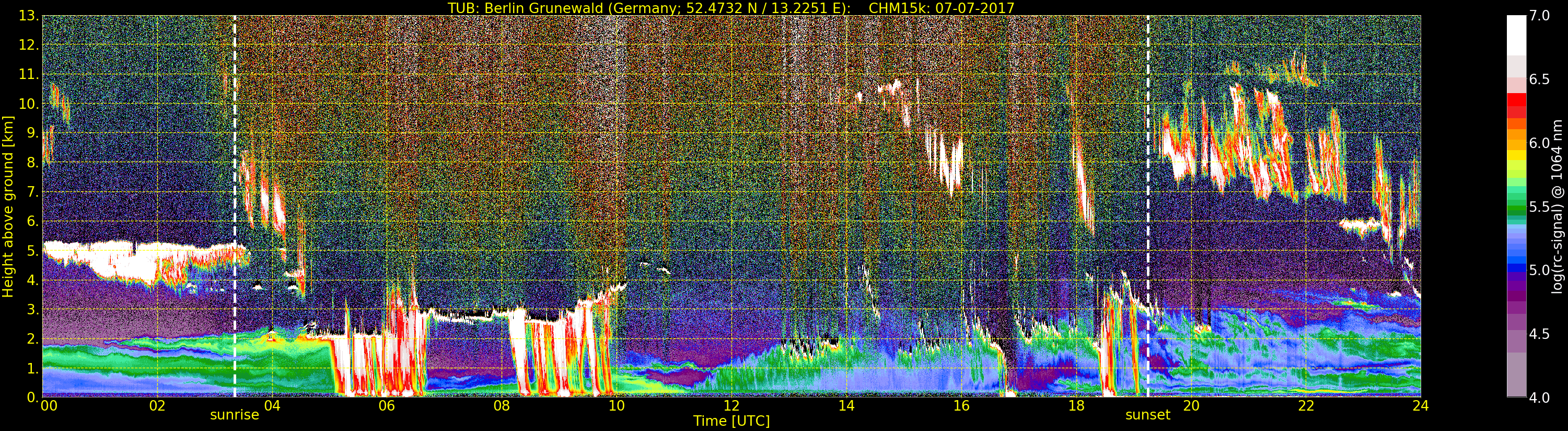Click the sunset label below the time axis
Screen dimensions: 1568x431
1147,415
